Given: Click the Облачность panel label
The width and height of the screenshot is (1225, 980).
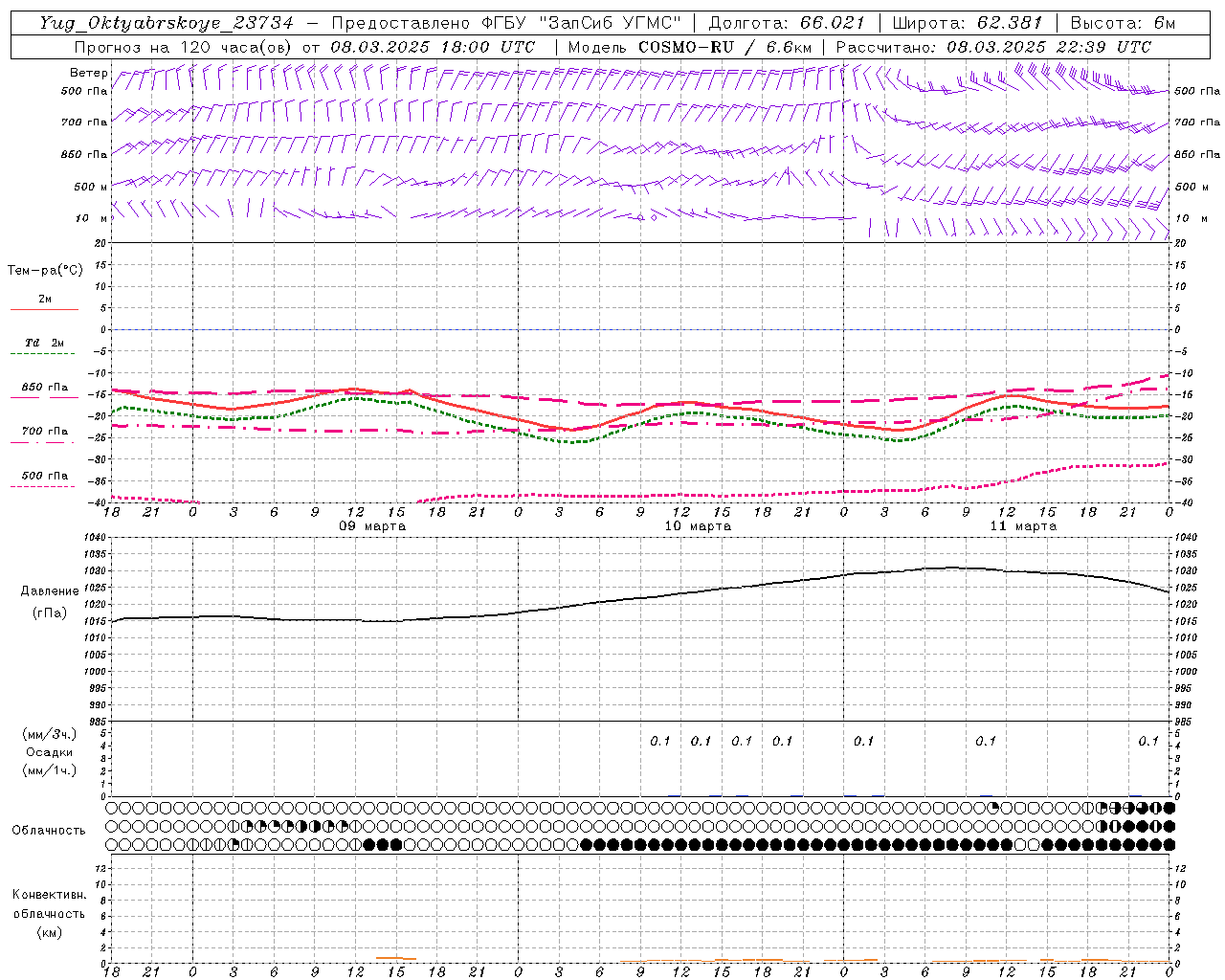Looking at the screenshot, I should [49, 831].
